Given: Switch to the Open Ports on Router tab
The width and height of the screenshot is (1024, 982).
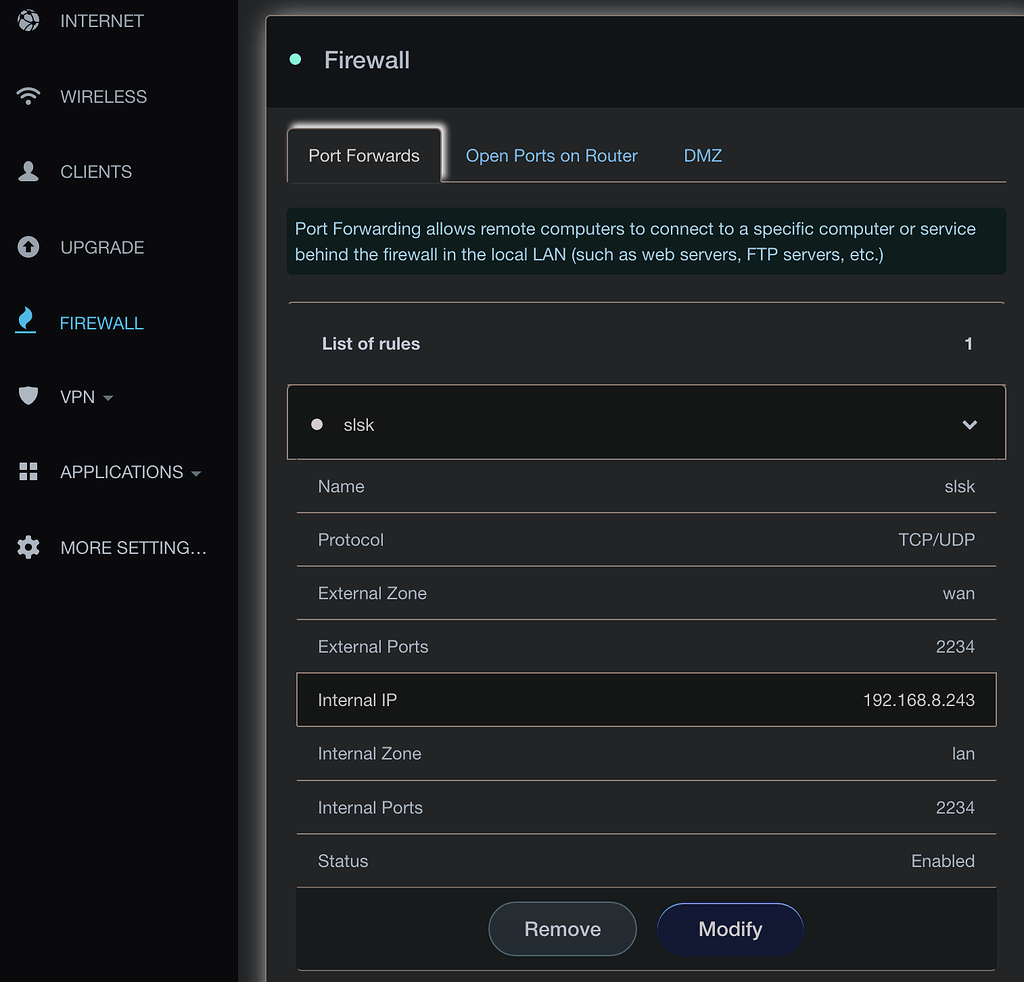Looking at the screenshot, I should coord(551,155).
